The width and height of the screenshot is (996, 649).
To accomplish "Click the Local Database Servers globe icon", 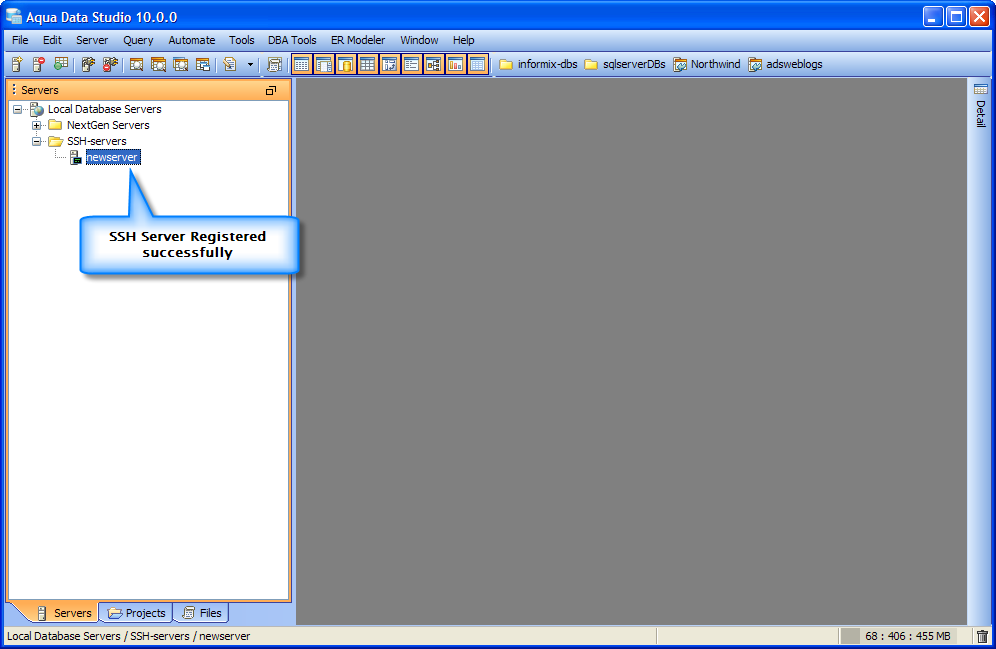I will tap(37, 109).
